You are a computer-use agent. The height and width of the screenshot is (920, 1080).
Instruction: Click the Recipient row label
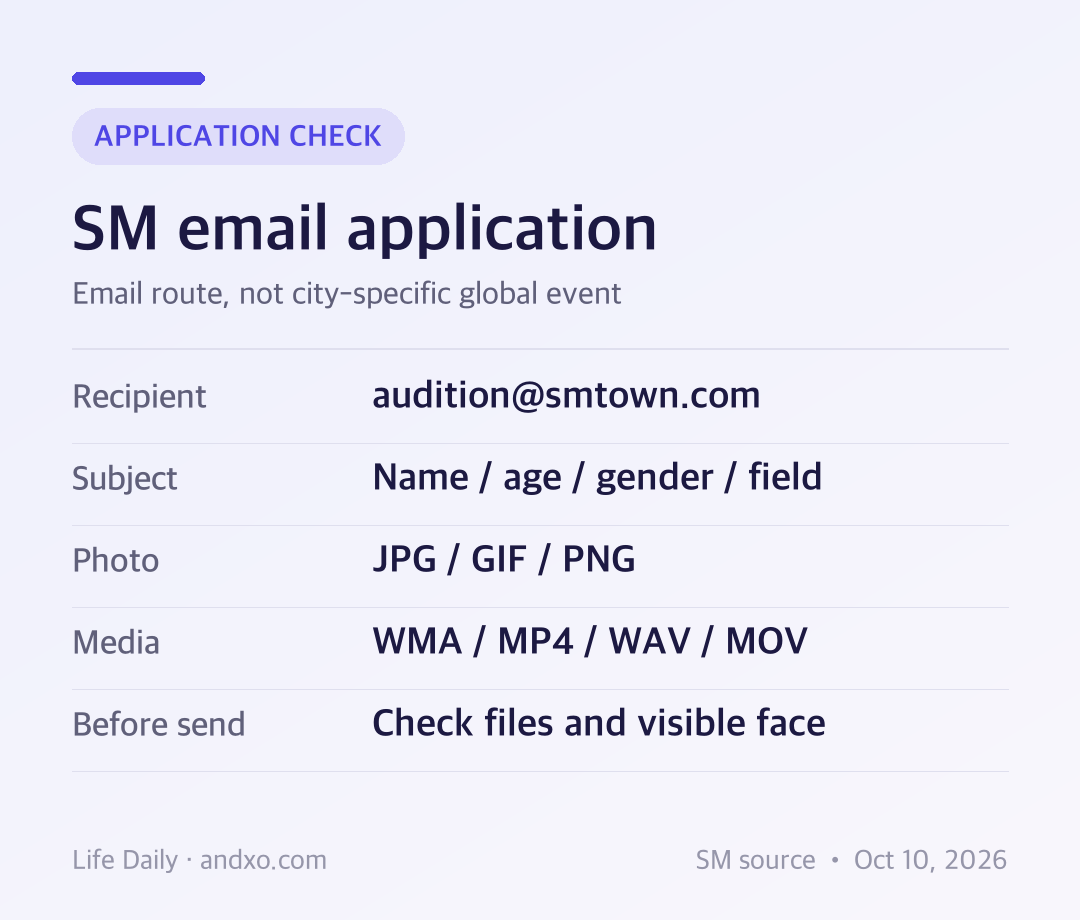point(139,397)
